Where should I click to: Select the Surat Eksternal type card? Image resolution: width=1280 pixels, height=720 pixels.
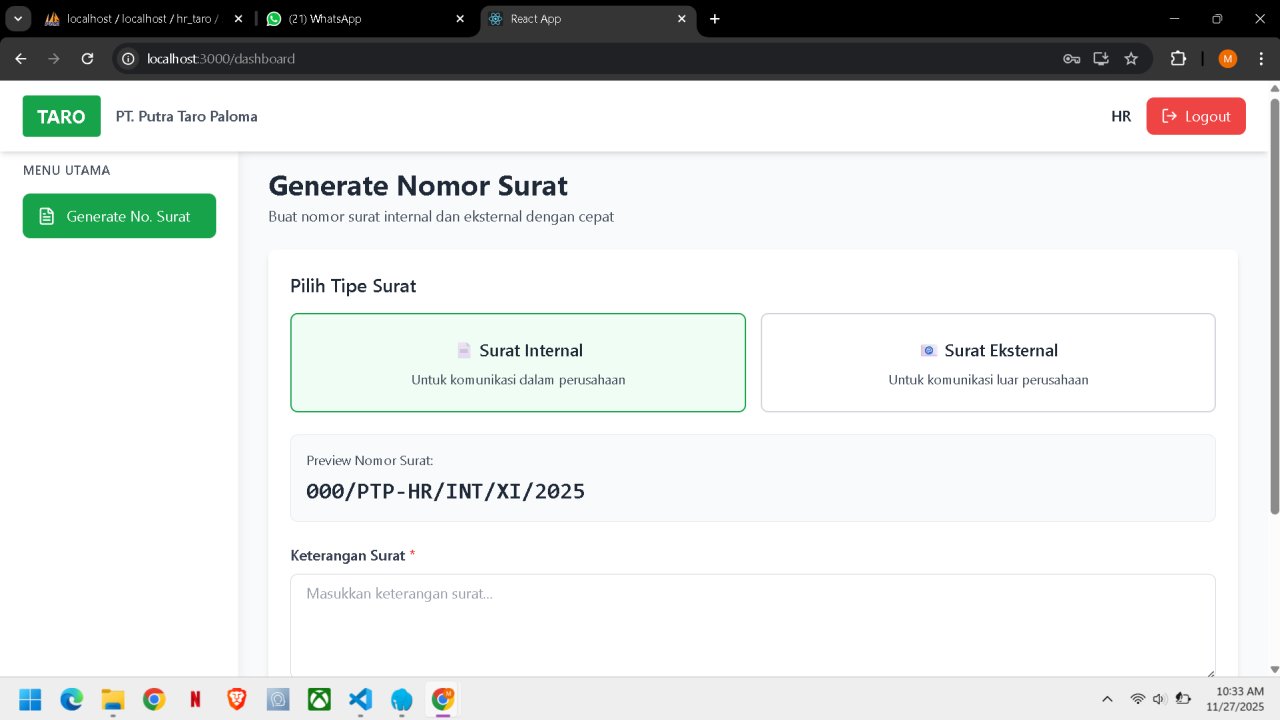(987, 362)
